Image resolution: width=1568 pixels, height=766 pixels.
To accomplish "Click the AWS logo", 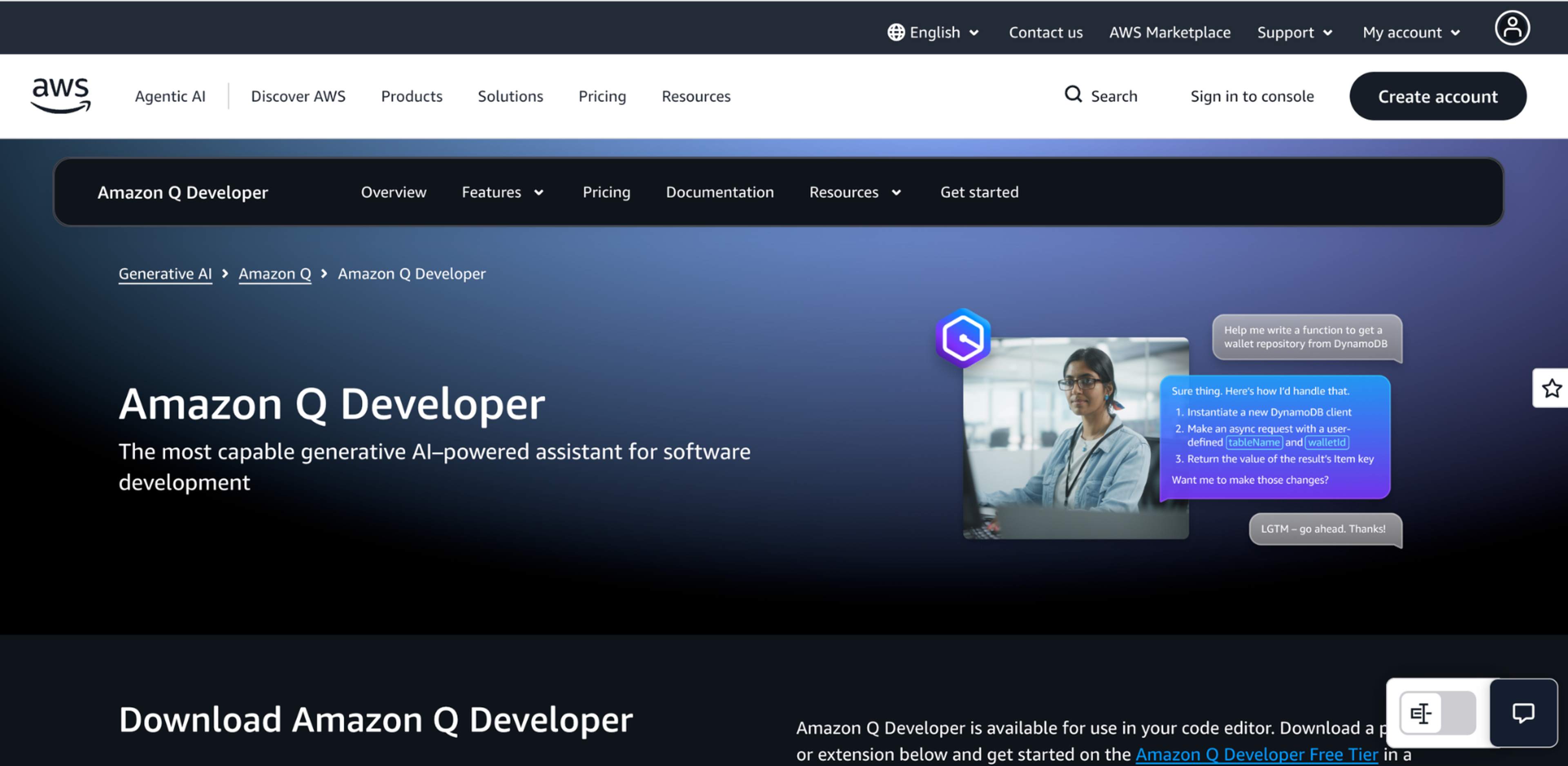I will tap(60, 96).
